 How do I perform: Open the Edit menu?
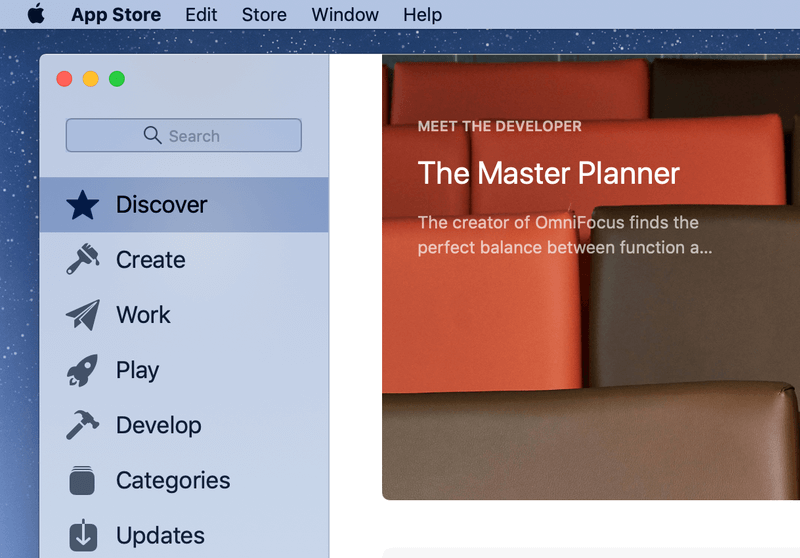coord(201,15)
